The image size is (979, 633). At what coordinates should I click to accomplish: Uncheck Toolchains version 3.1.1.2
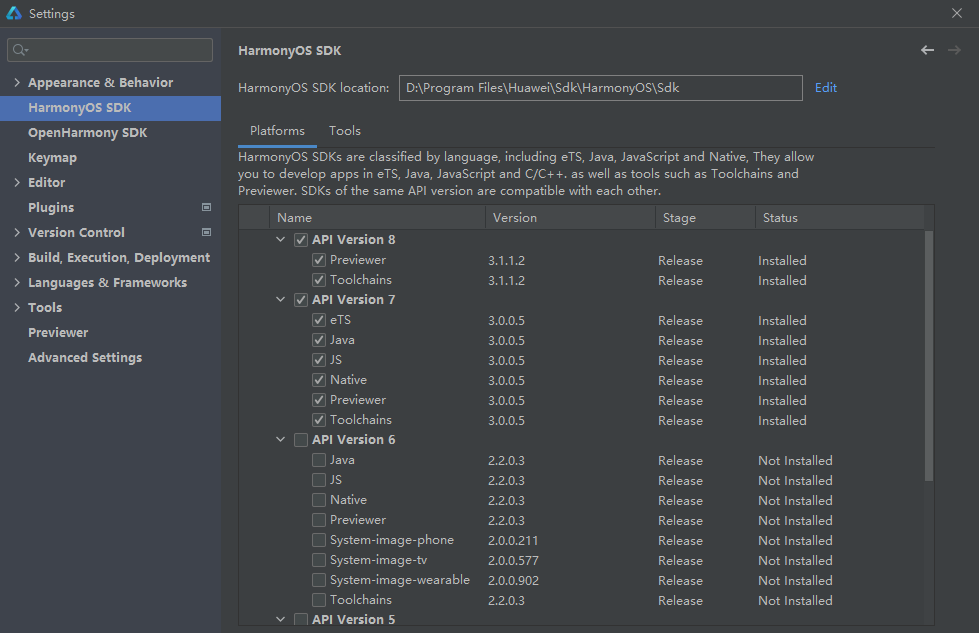pyautogui.click(x=319, y=280)
